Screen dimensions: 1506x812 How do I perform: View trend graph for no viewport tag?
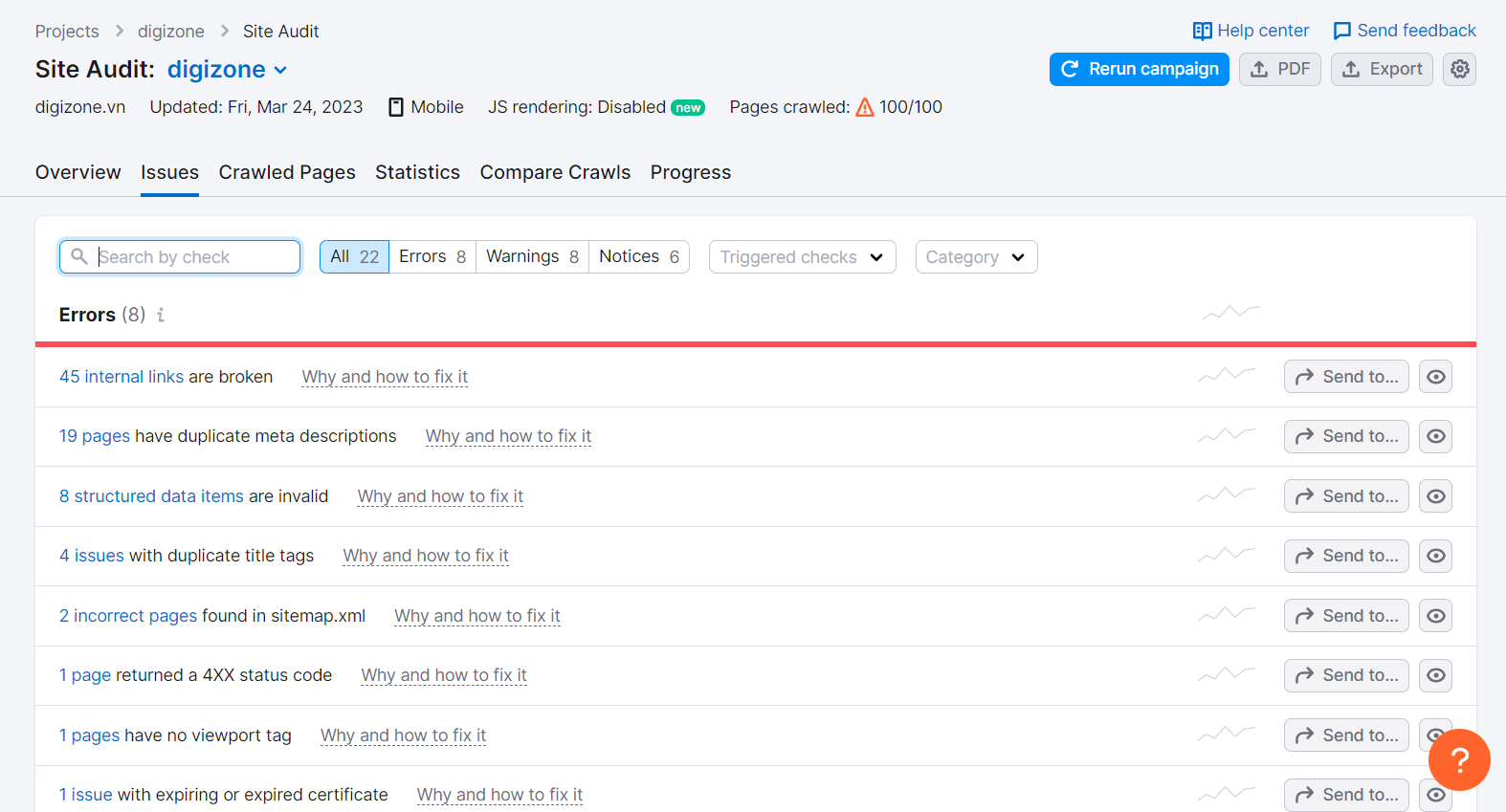coord(1227,735)
